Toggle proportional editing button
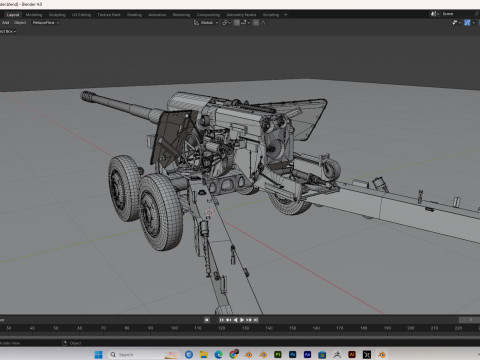The image size is (480, 360). (256, 23)
